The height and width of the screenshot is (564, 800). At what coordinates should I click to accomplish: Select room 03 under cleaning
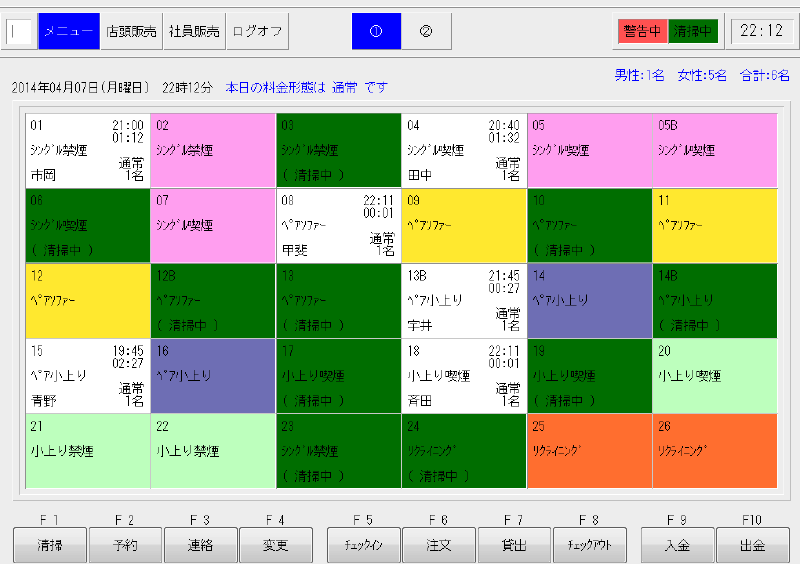pos(339,151)
